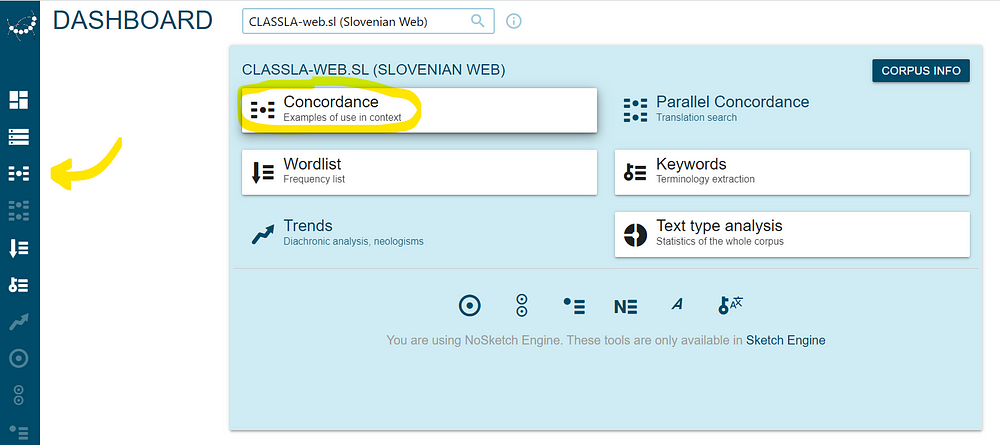Open Keywords icon in sidebar
The image size is (1000, 445).
[18, 285]
